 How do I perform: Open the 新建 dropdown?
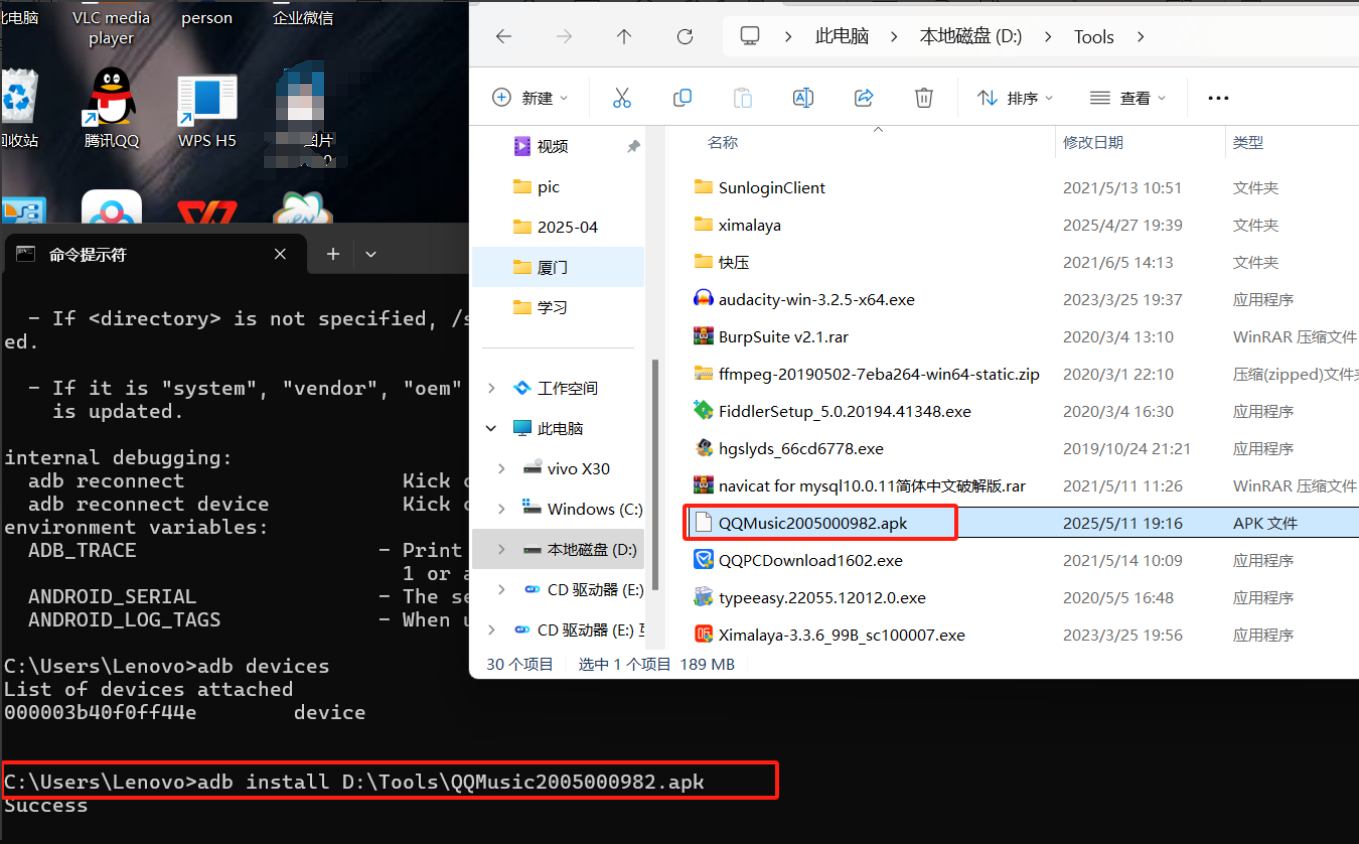tap(530, 98)
